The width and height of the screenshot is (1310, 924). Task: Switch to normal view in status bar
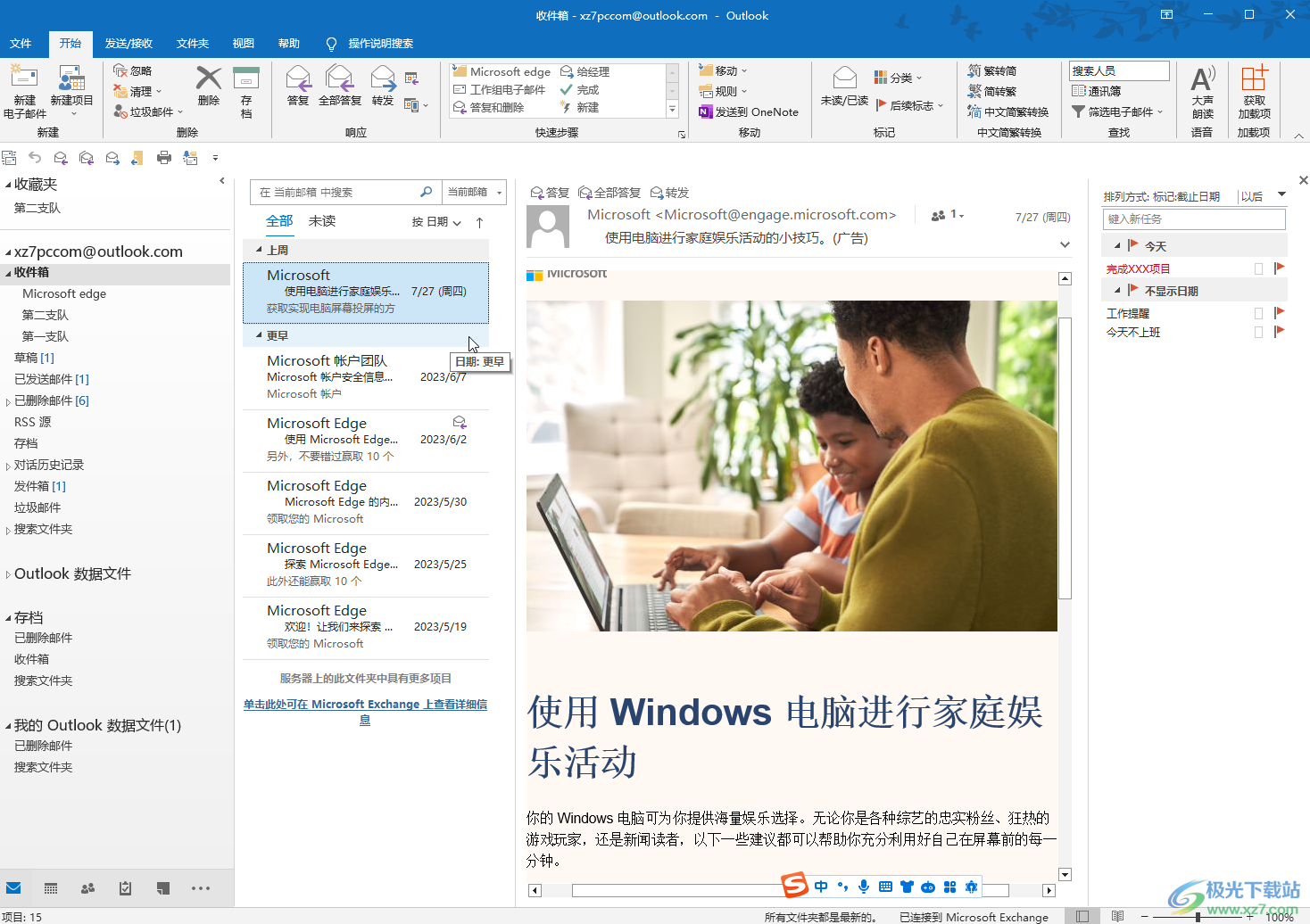click(x=1082, y=916)
